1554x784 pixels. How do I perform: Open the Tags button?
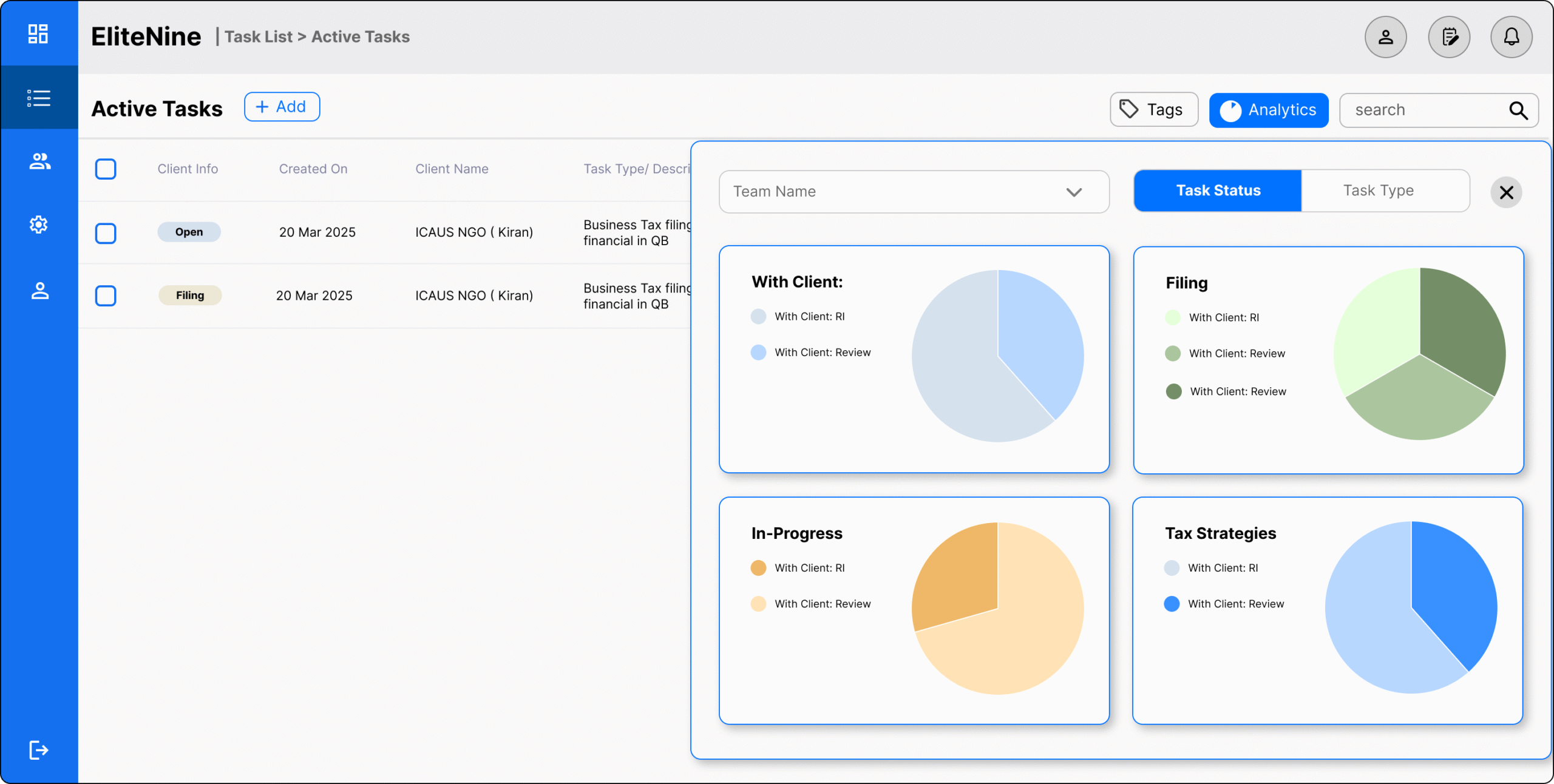[1153, 110]
